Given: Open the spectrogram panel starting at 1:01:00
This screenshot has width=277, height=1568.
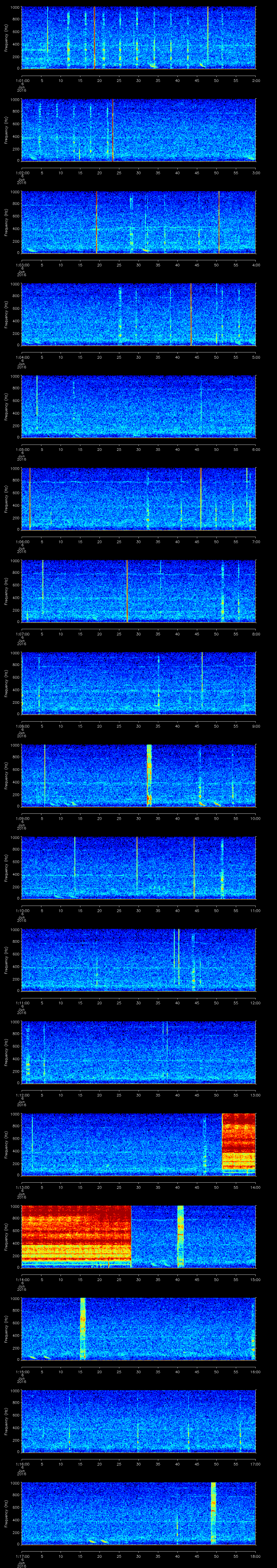Looking at the screenshot, I should click(139, 38).
